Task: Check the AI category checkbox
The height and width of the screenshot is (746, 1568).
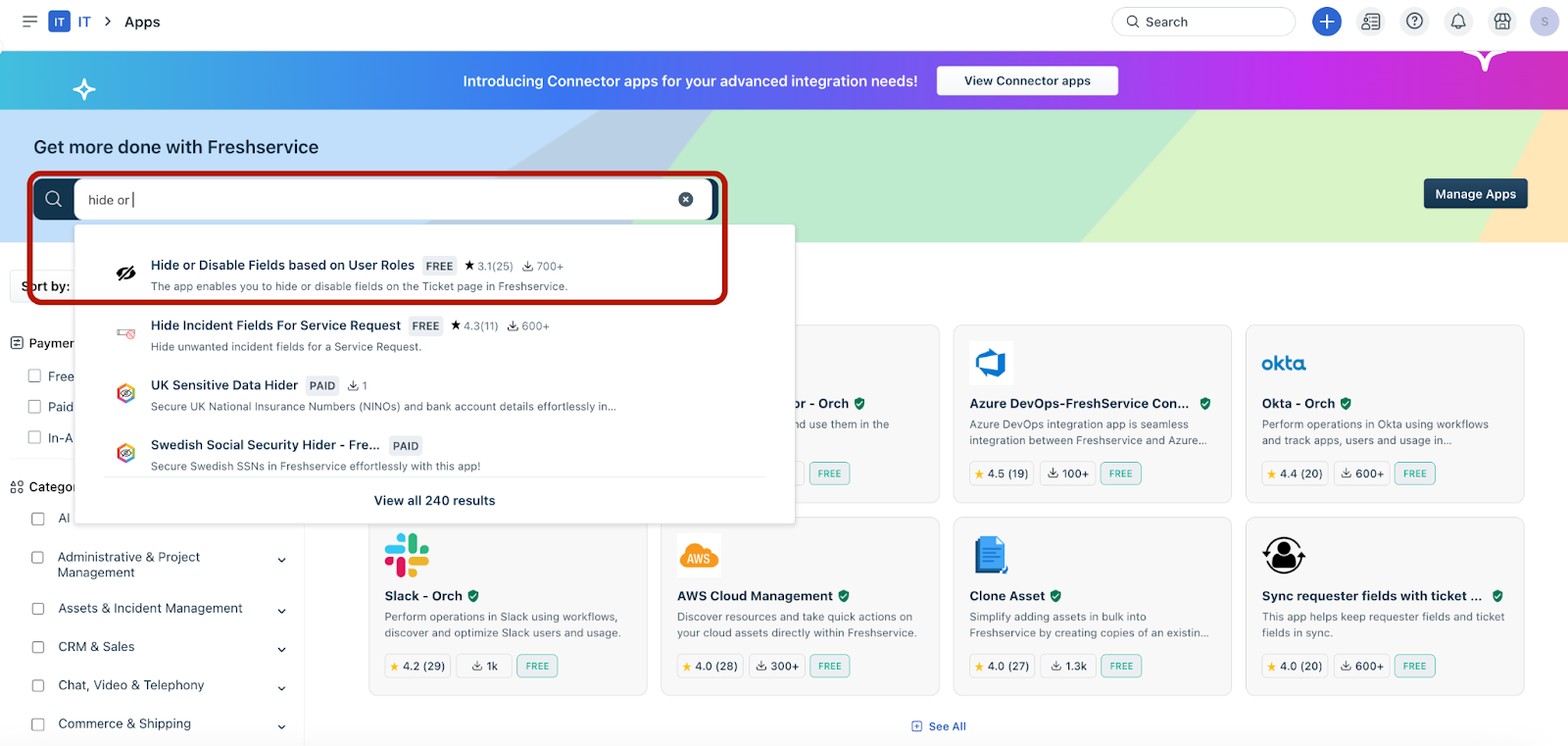Action: click(x=38, y=519)
